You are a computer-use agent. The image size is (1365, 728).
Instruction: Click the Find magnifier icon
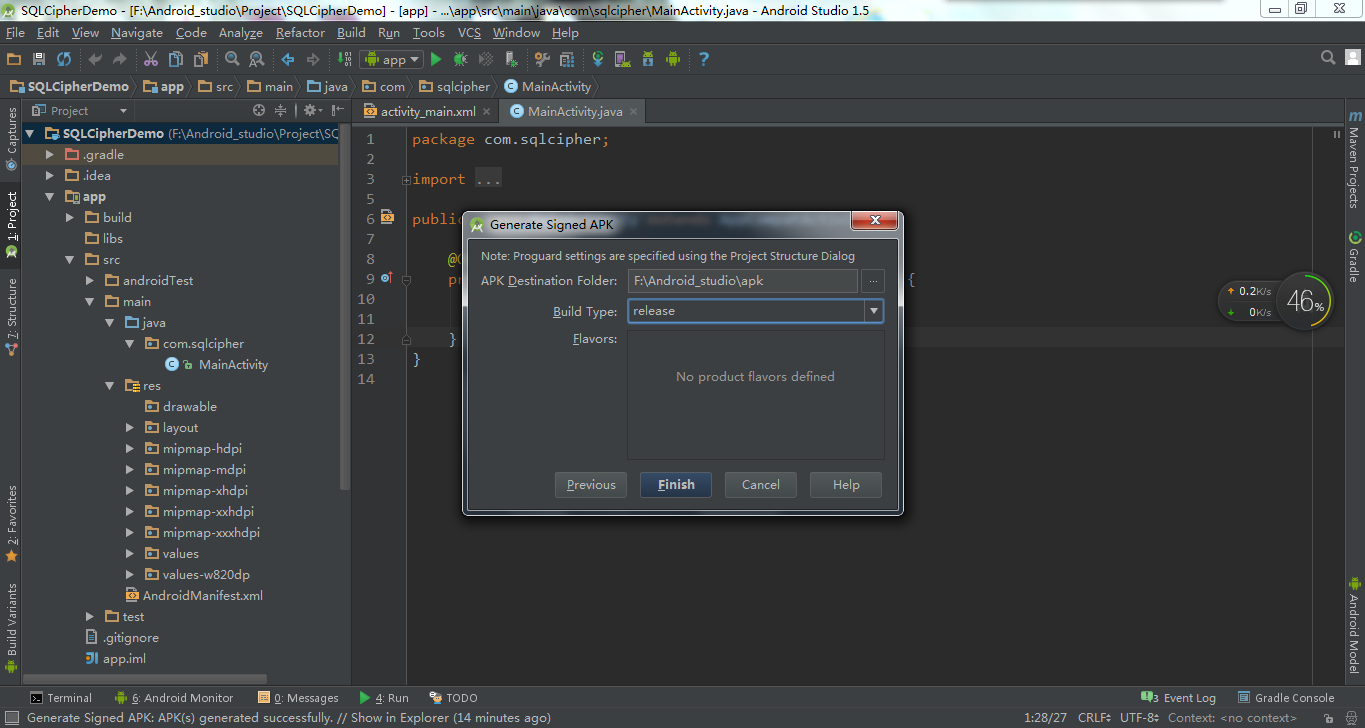click(232, 59)
